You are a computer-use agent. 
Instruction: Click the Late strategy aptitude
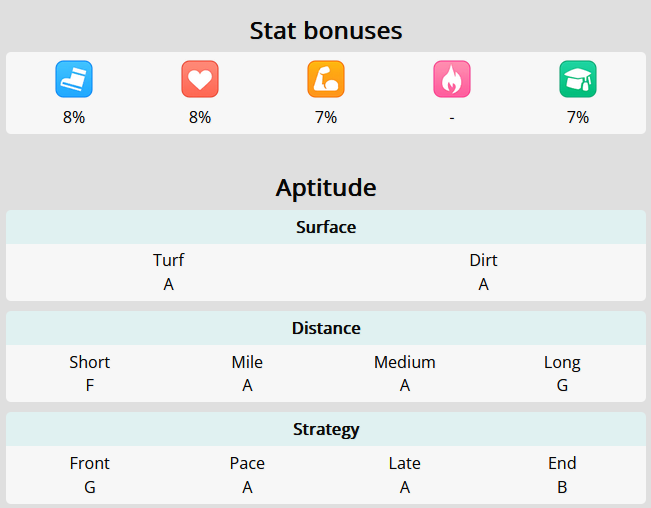point(405,475)
